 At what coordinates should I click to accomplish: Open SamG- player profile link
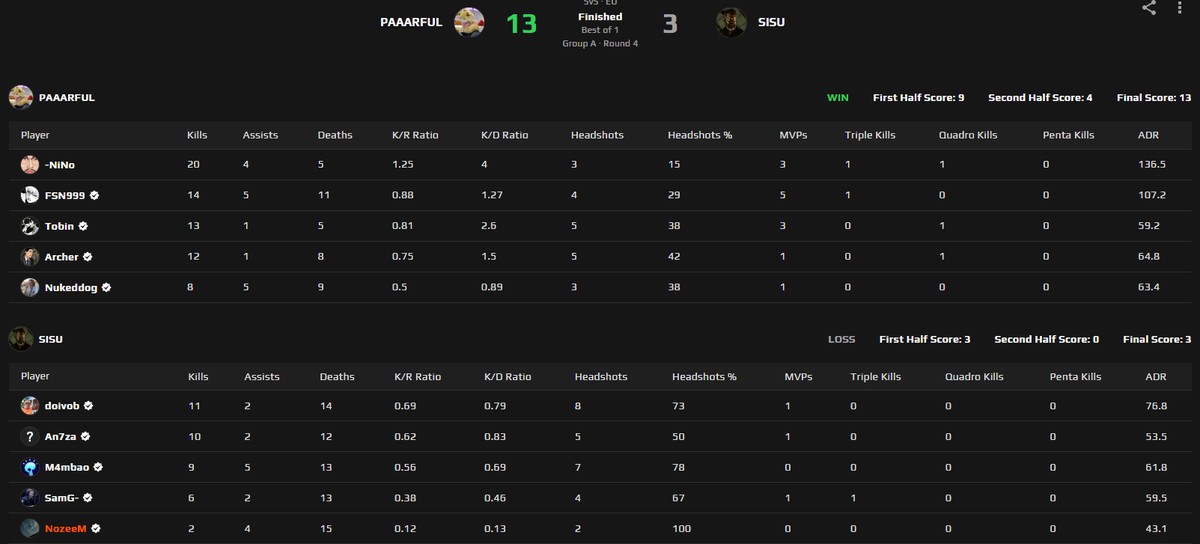(x=62, y=498)
